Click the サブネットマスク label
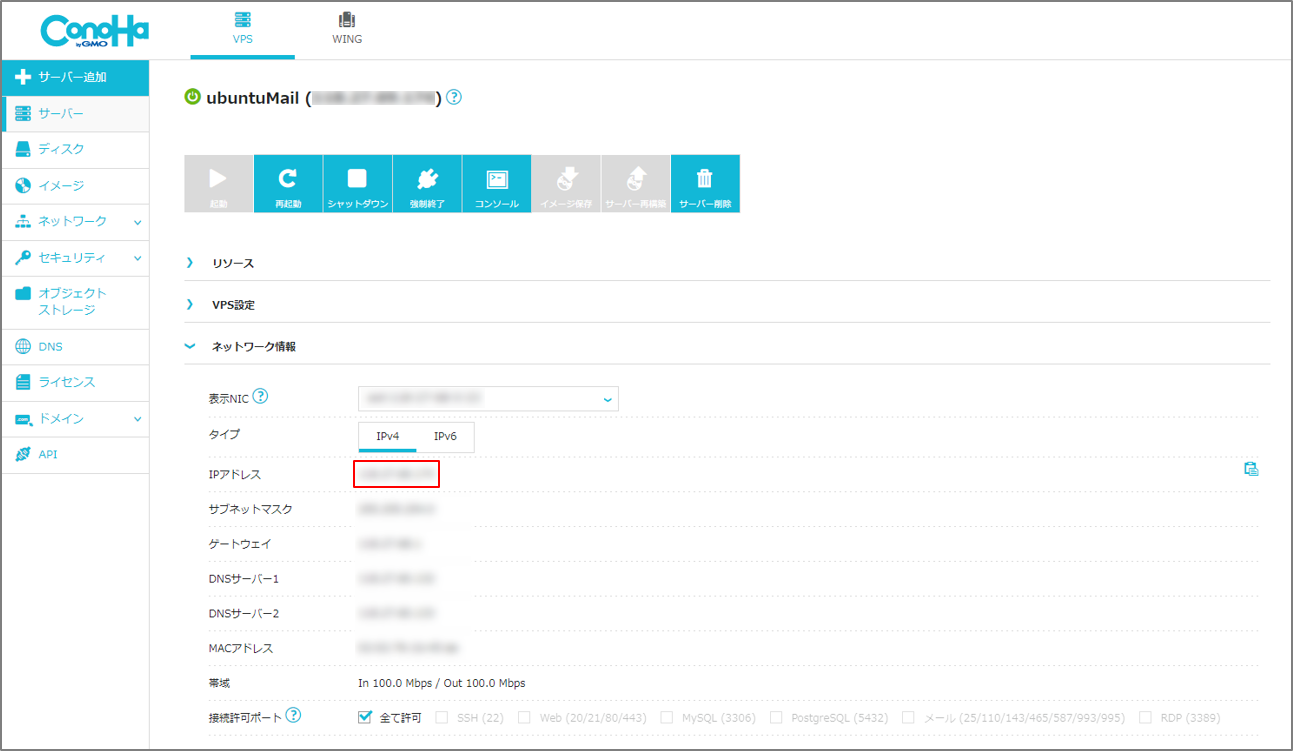This screenshot has width=1293, height=751. click(x=250, y=509)
